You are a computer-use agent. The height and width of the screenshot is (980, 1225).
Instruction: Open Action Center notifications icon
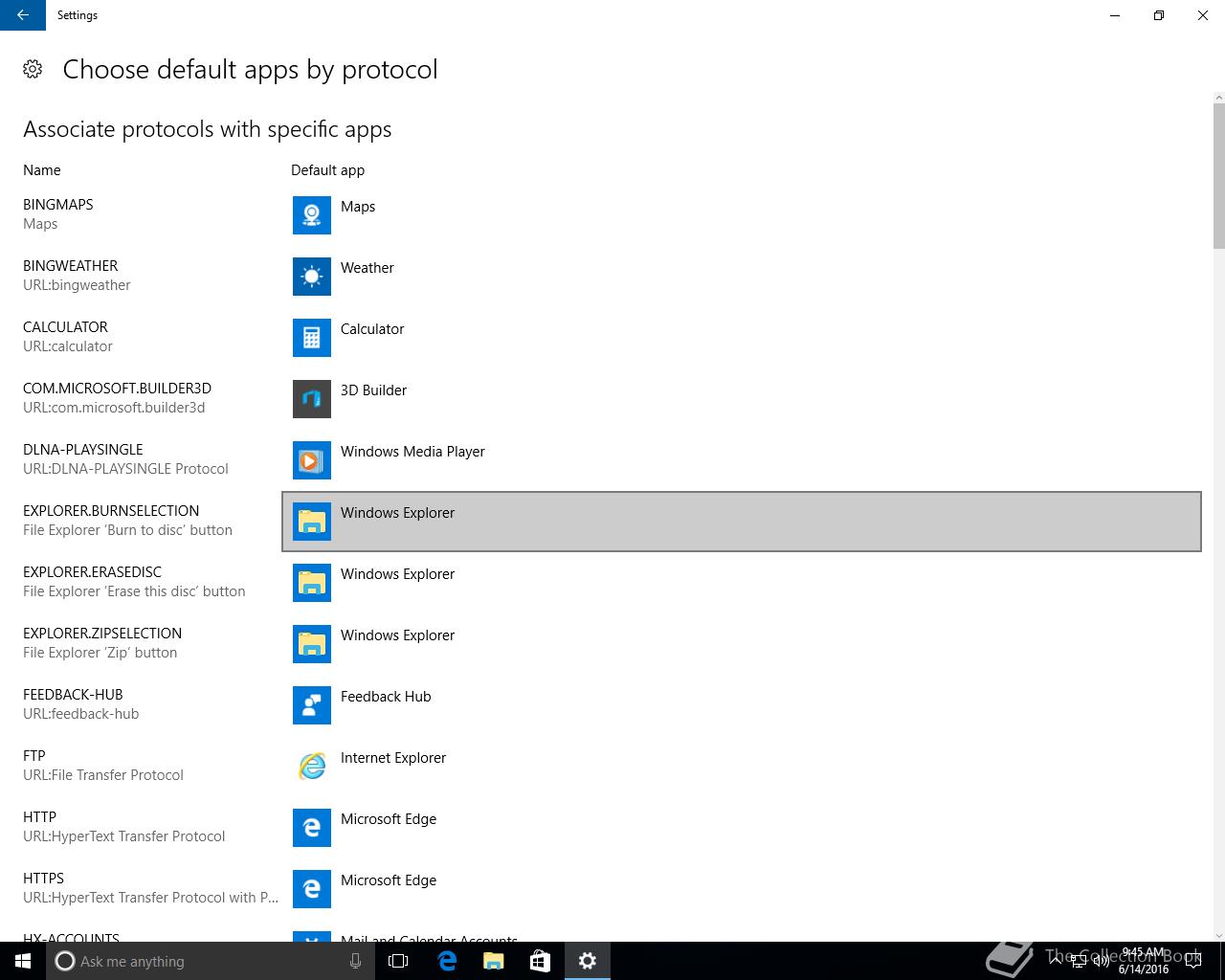coord(1195,961)
